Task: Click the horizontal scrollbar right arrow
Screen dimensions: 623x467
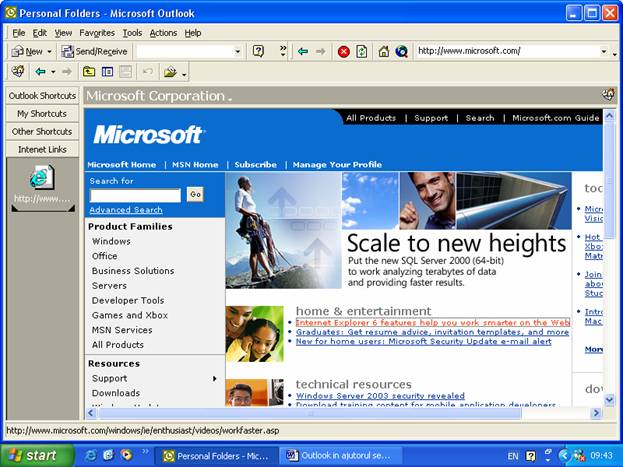Action: [596, 413]
